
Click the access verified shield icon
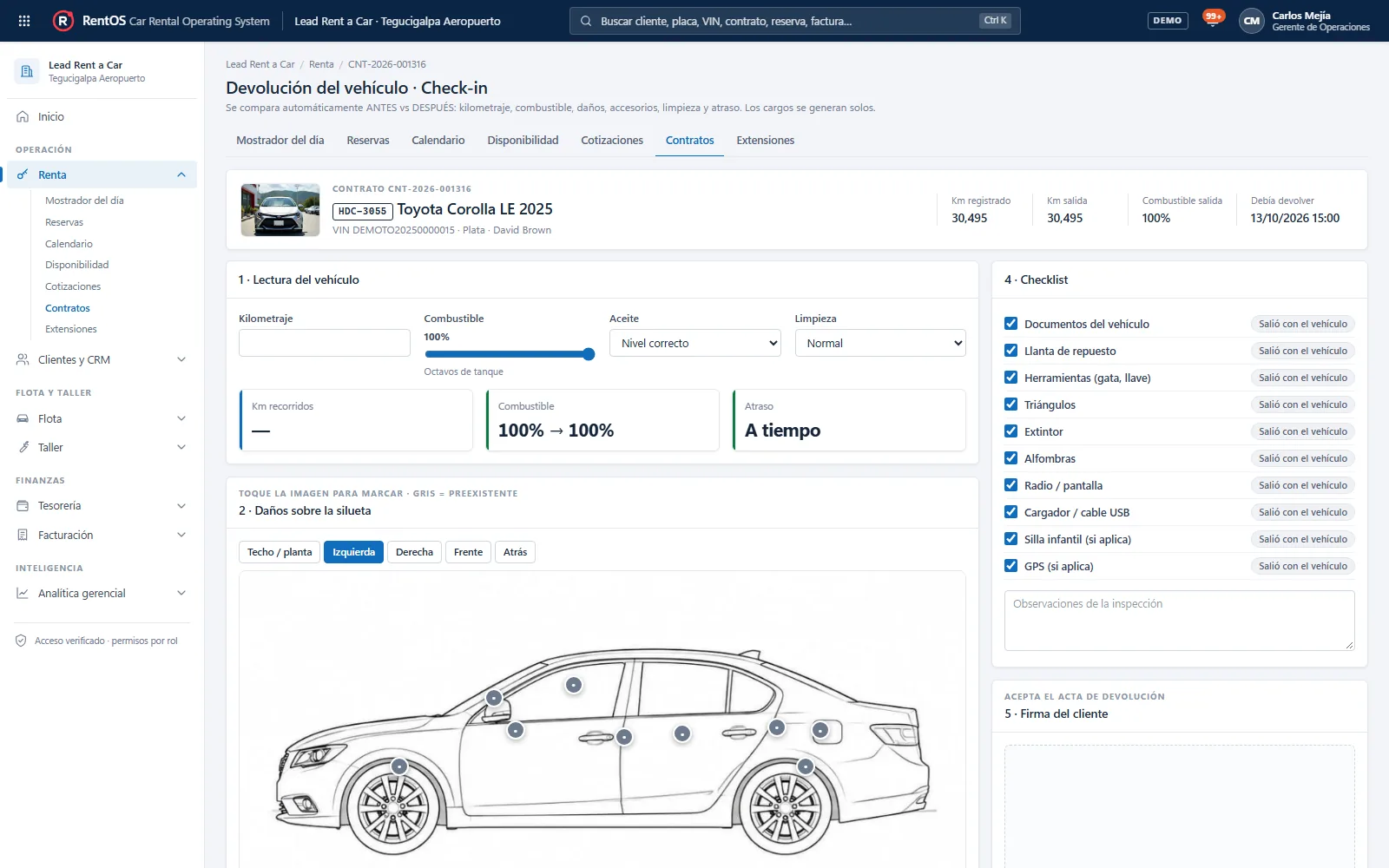pos(21,641)
